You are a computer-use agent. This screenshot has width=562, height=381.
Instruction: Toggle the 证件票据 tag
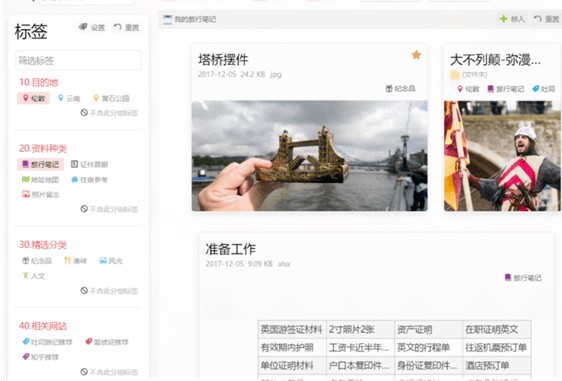[x=89, y=165]
